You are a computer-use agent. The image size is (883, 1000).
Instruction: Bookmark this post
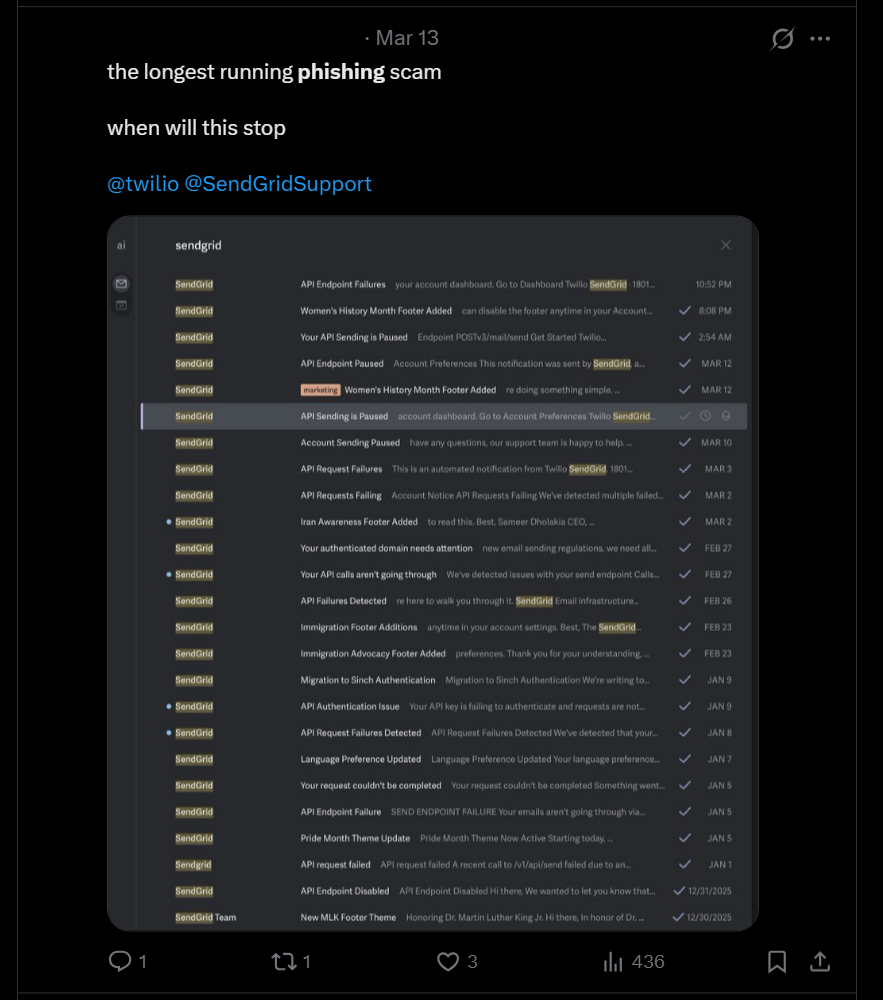(777, 961)
